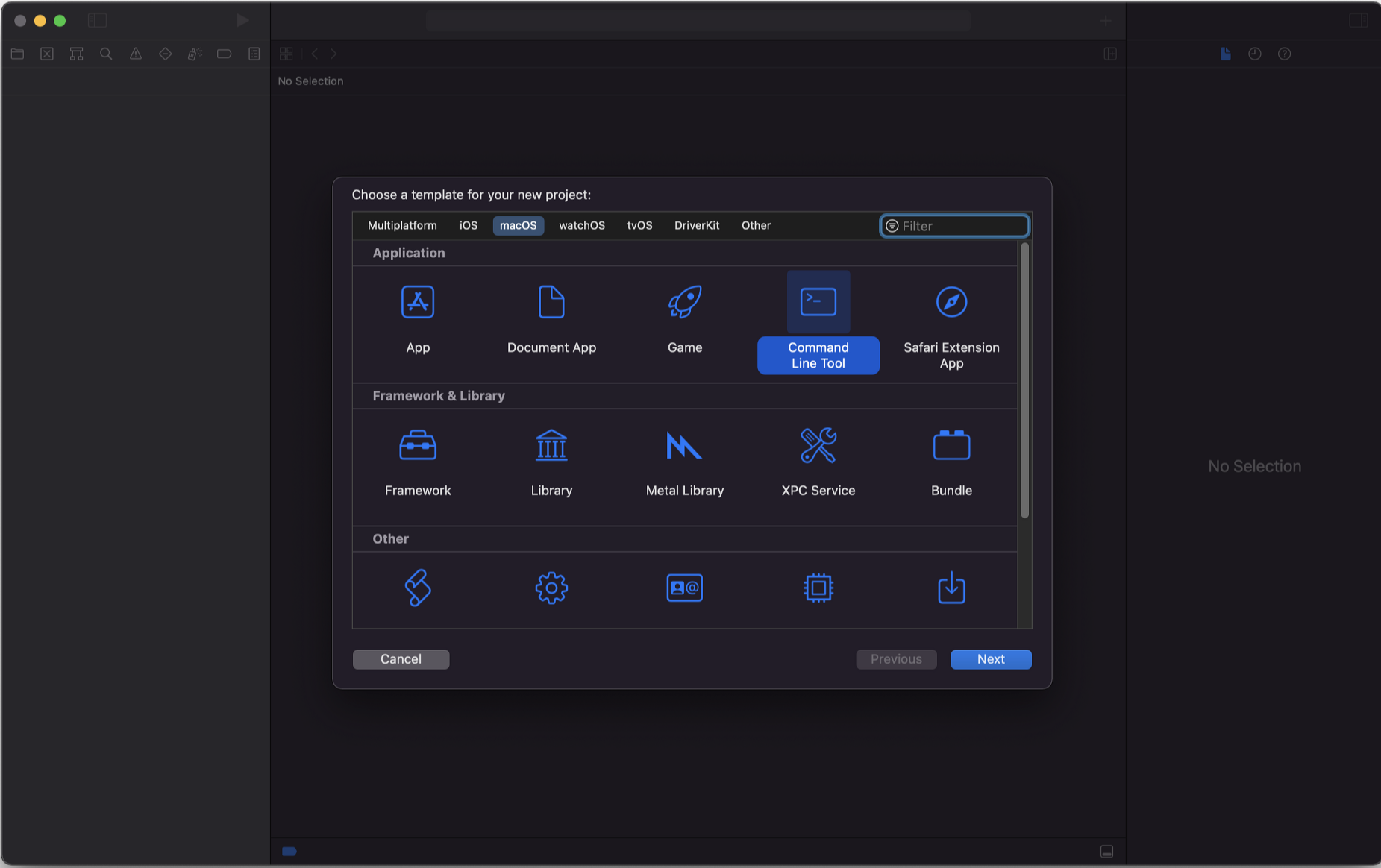Show the Quick Help inspector icon
The height and width of the screenshot is (868, 1381).
coord(1284,54)
